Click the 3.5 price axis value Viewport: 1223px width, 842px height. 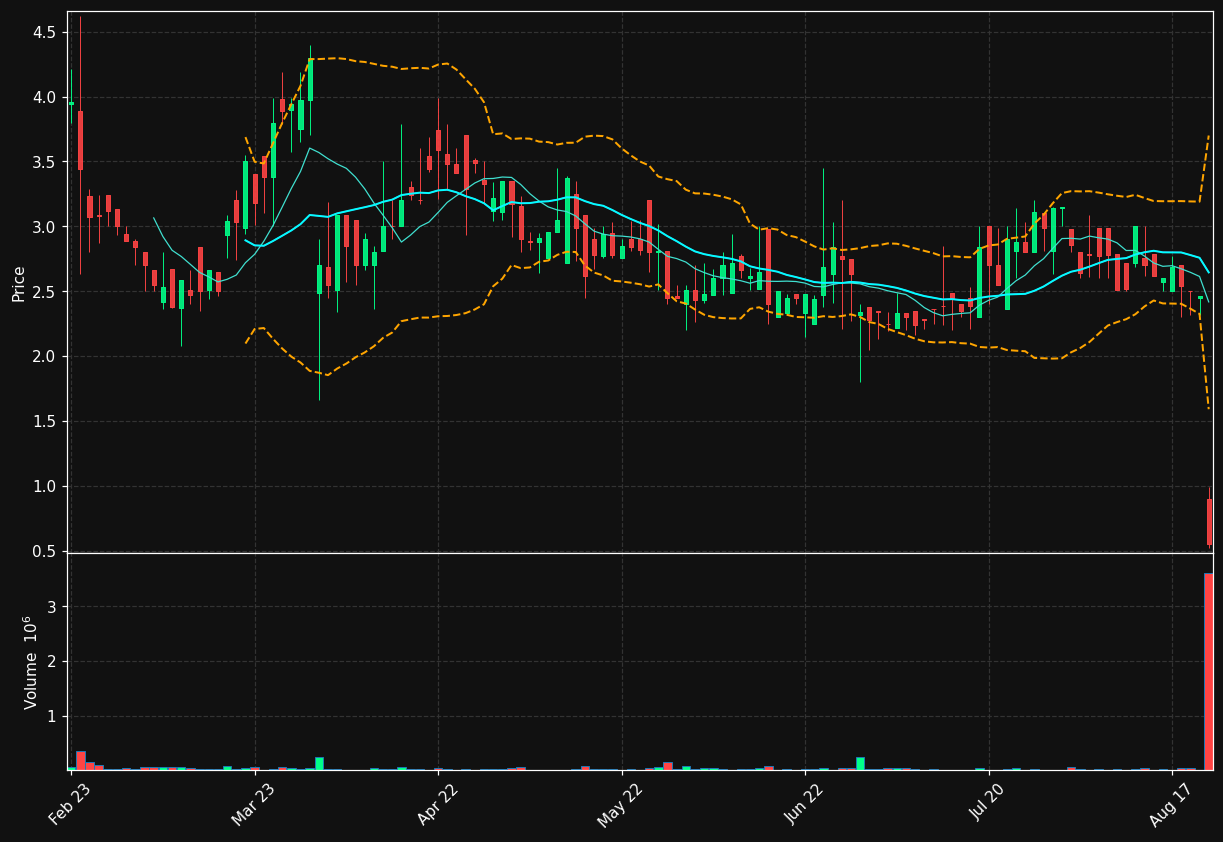click(44, 163)
